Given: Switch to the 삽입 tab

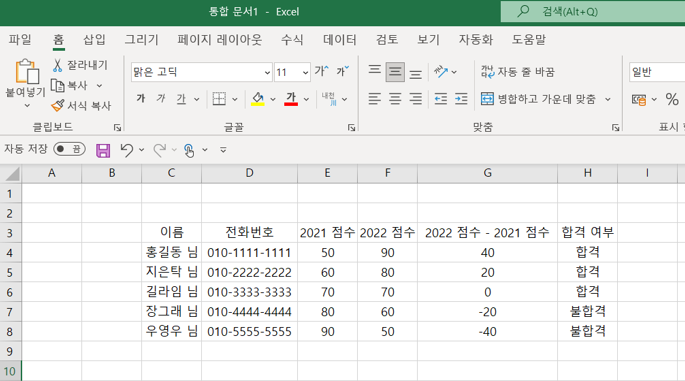Looking at the screenshot, I should 94,40.
